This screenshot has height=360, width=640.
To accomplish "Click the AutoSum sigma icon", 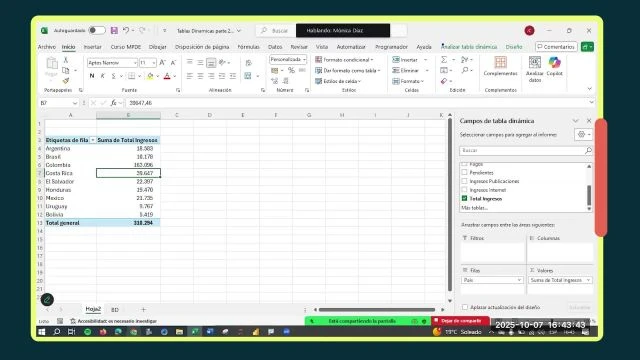I will click(x=444, y=60).
